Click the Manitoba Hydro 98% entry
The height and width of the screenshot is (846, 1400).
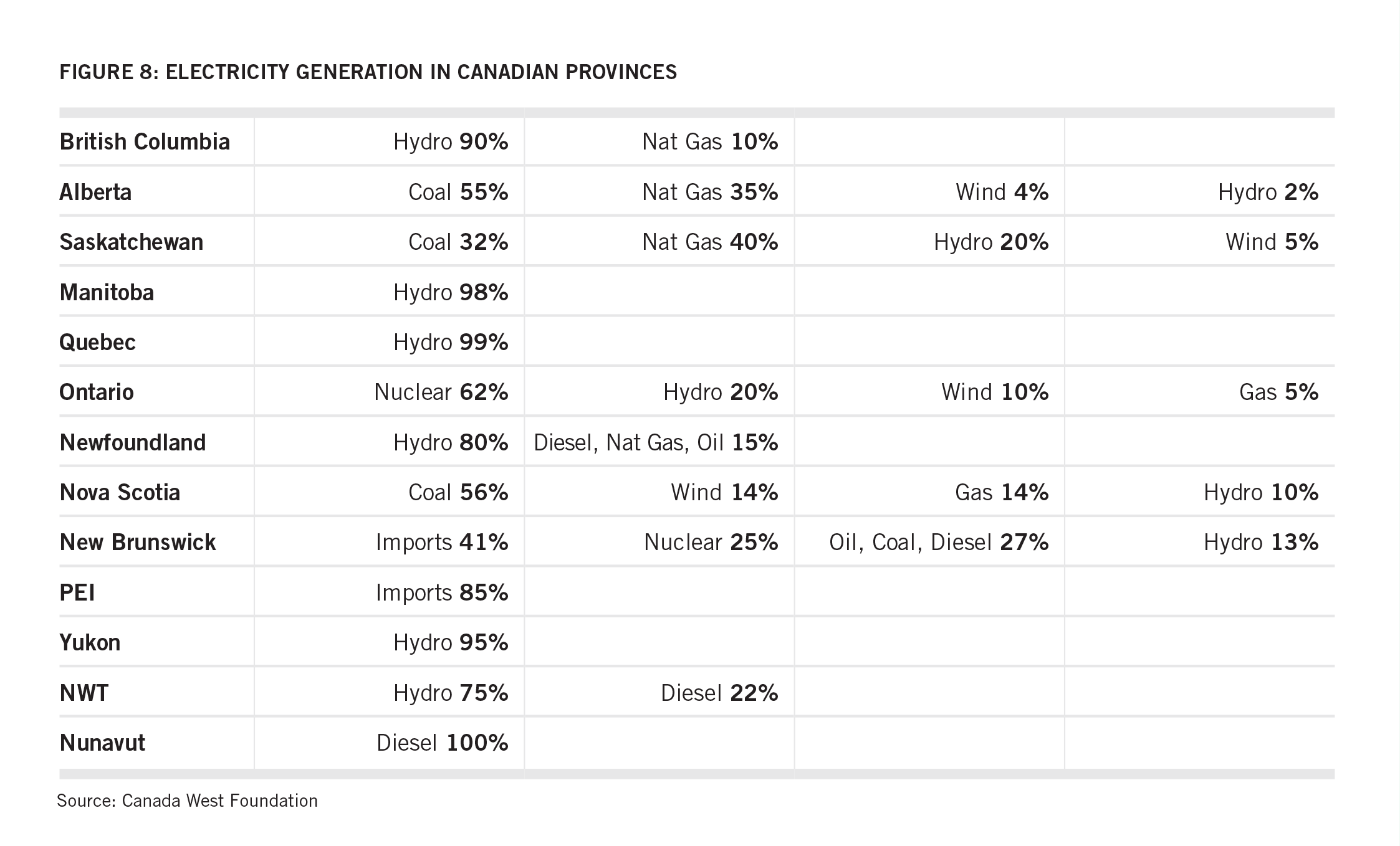pos(451,292)
